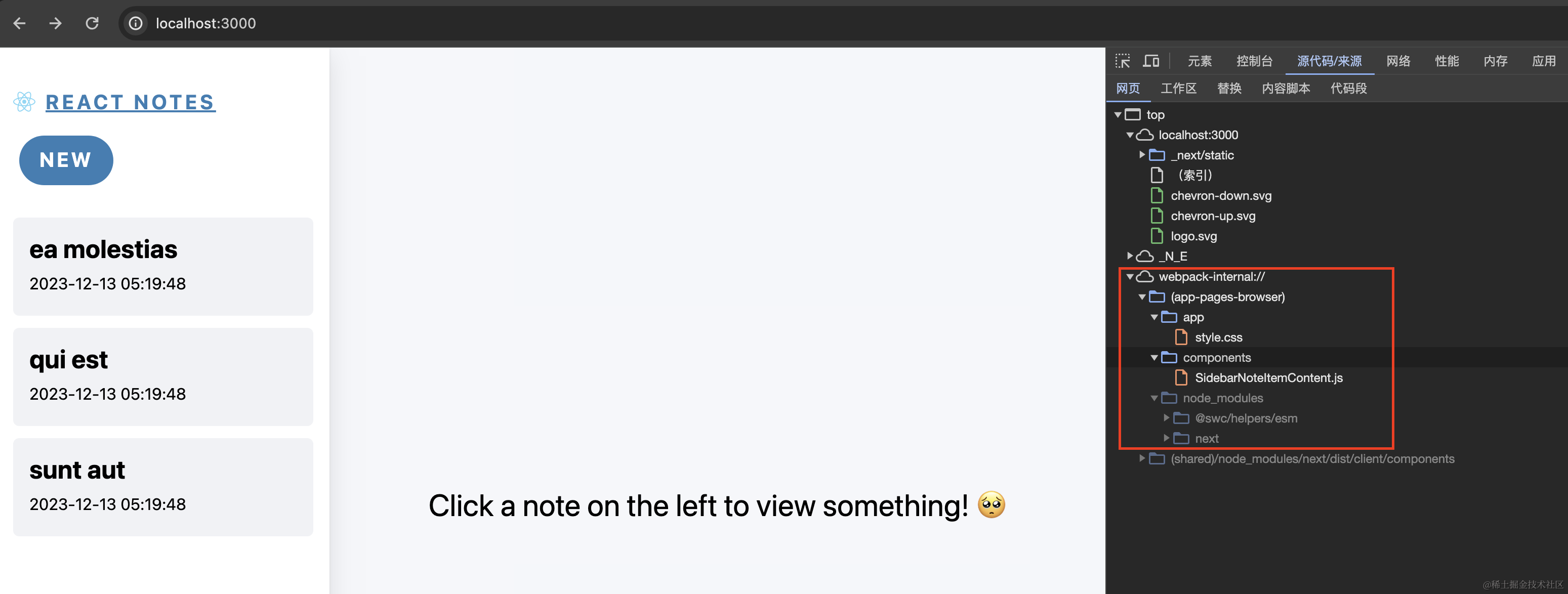Open the 工作区 subtab
Image resolution: width=1568 pixels, height=594 pixels.
point(1178,88)
